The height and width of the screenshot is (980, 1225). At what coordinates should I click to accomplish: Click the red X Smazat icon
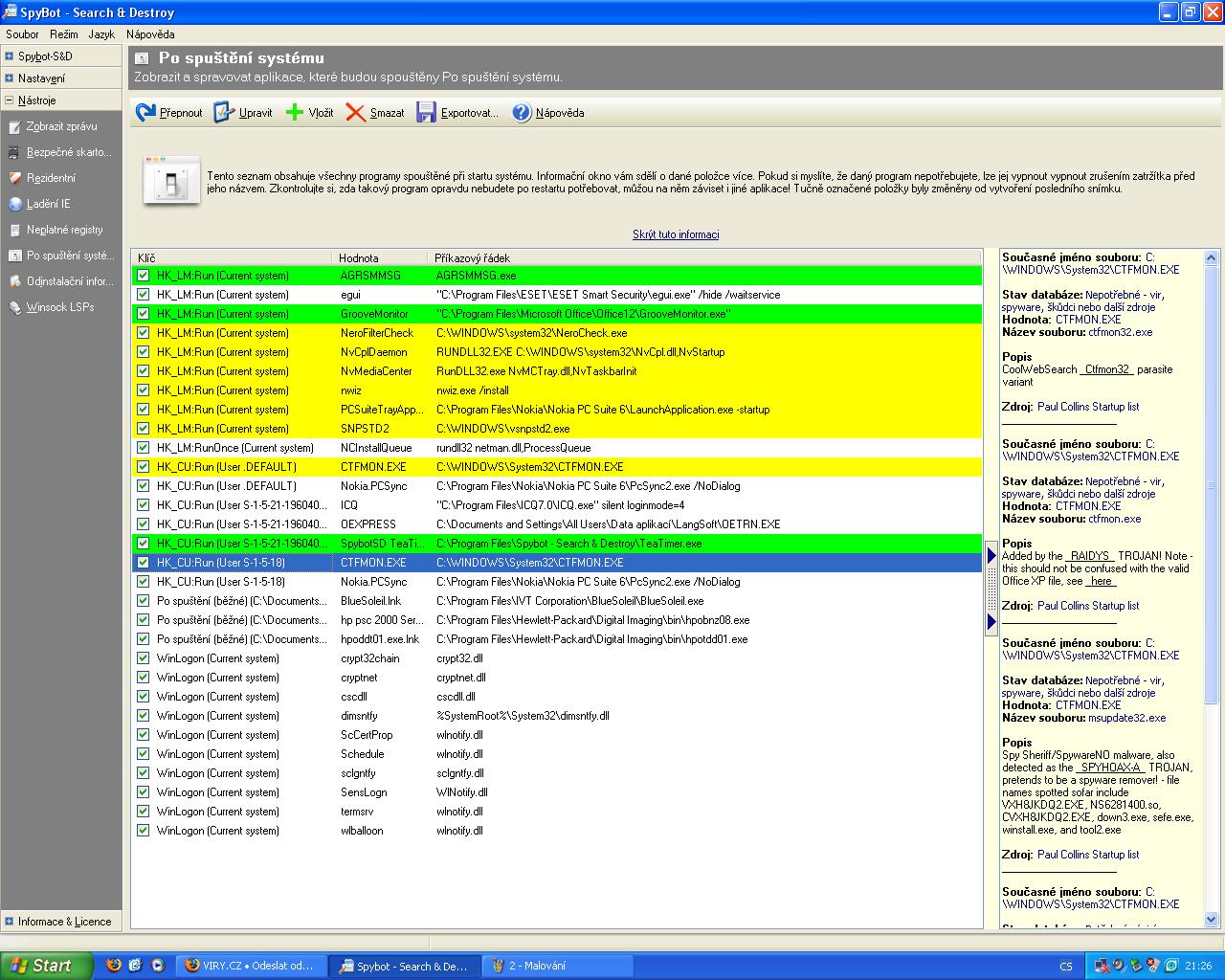tap(356, 113)
